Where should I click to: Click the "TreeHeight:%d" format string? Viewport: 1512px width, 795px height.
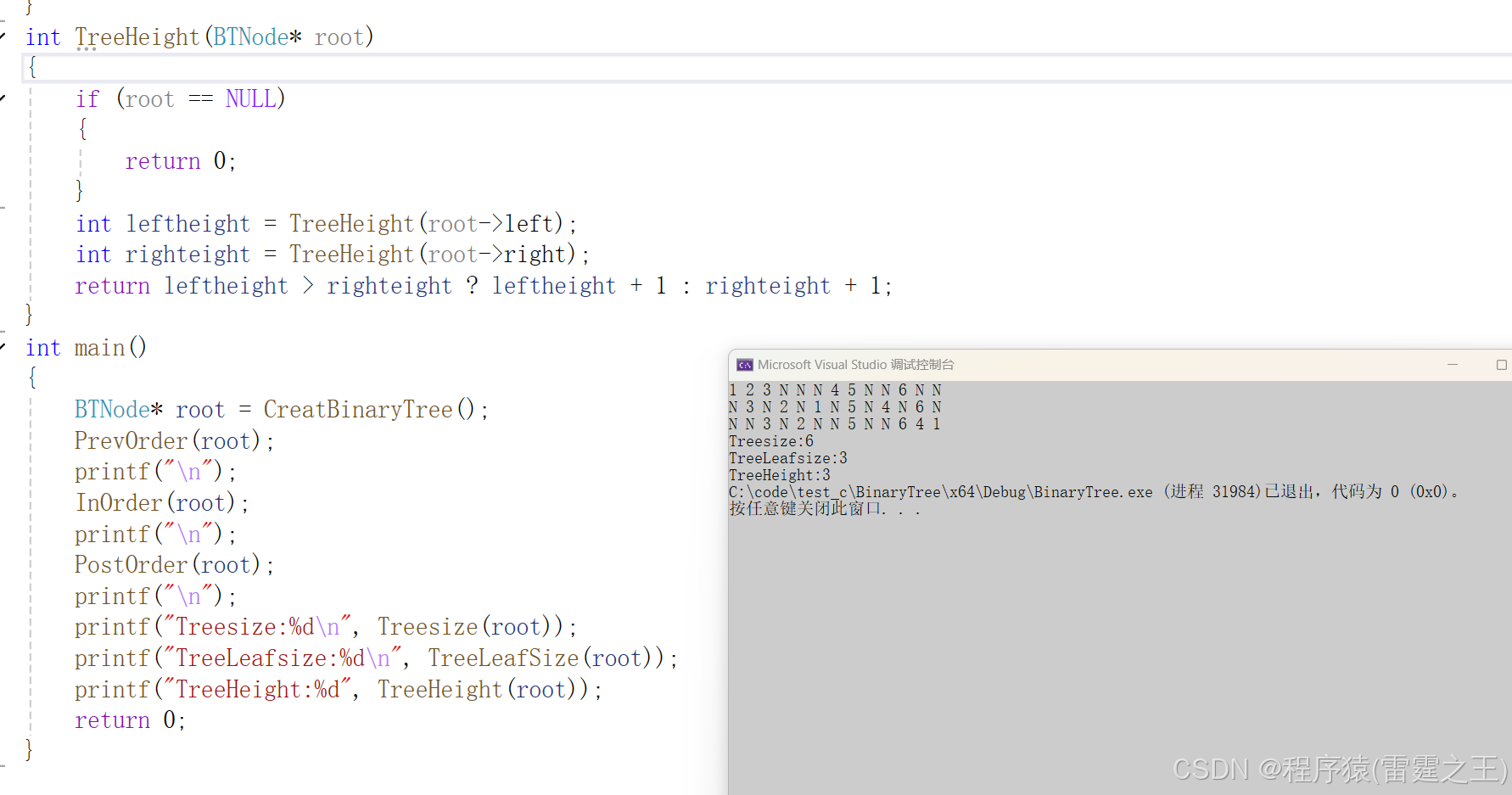click(x=257, y=690)
